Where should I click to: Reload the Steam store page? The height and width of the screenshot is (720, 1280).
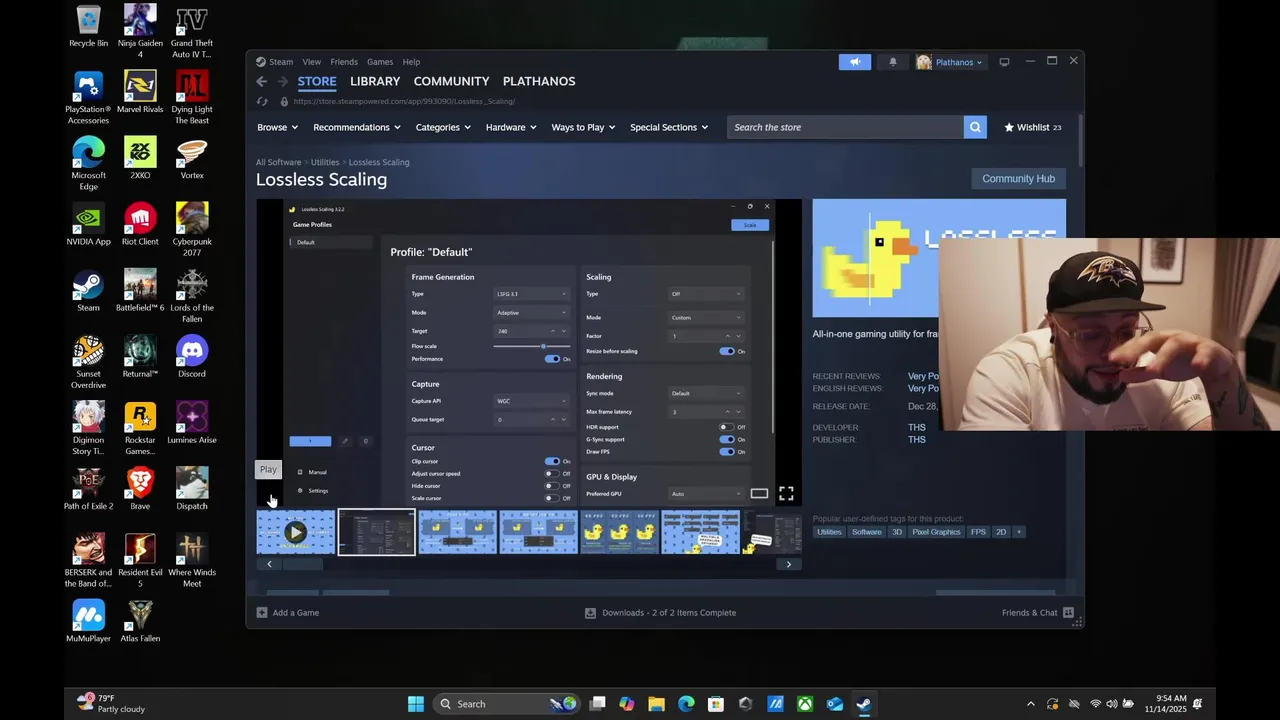[262, 101]
